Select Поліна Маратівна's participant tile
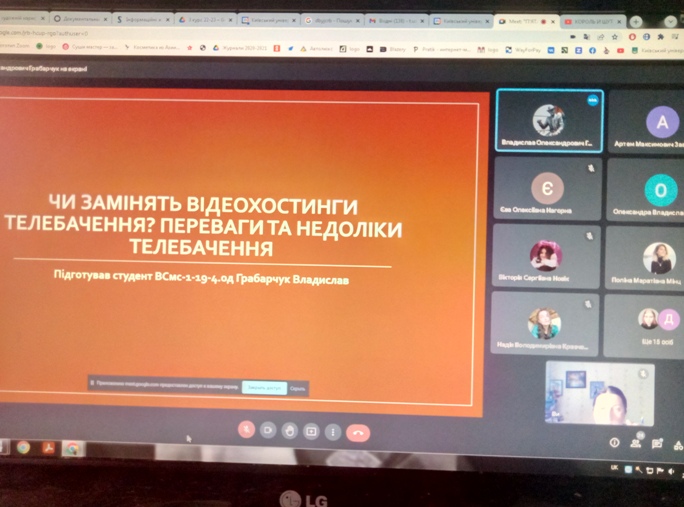 [x=645, y=258]
